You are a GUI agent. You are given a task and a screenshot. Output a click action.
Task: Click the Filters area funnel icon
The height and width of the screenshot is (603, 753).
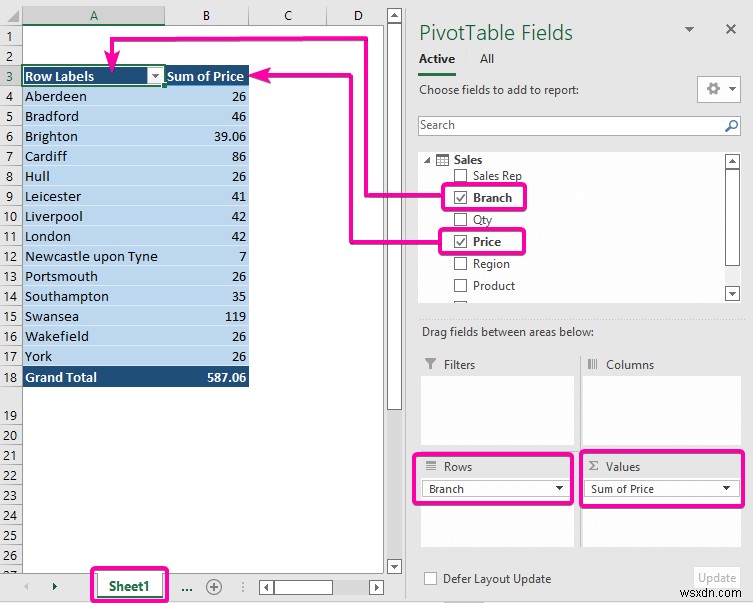click(x=431, y=364)
